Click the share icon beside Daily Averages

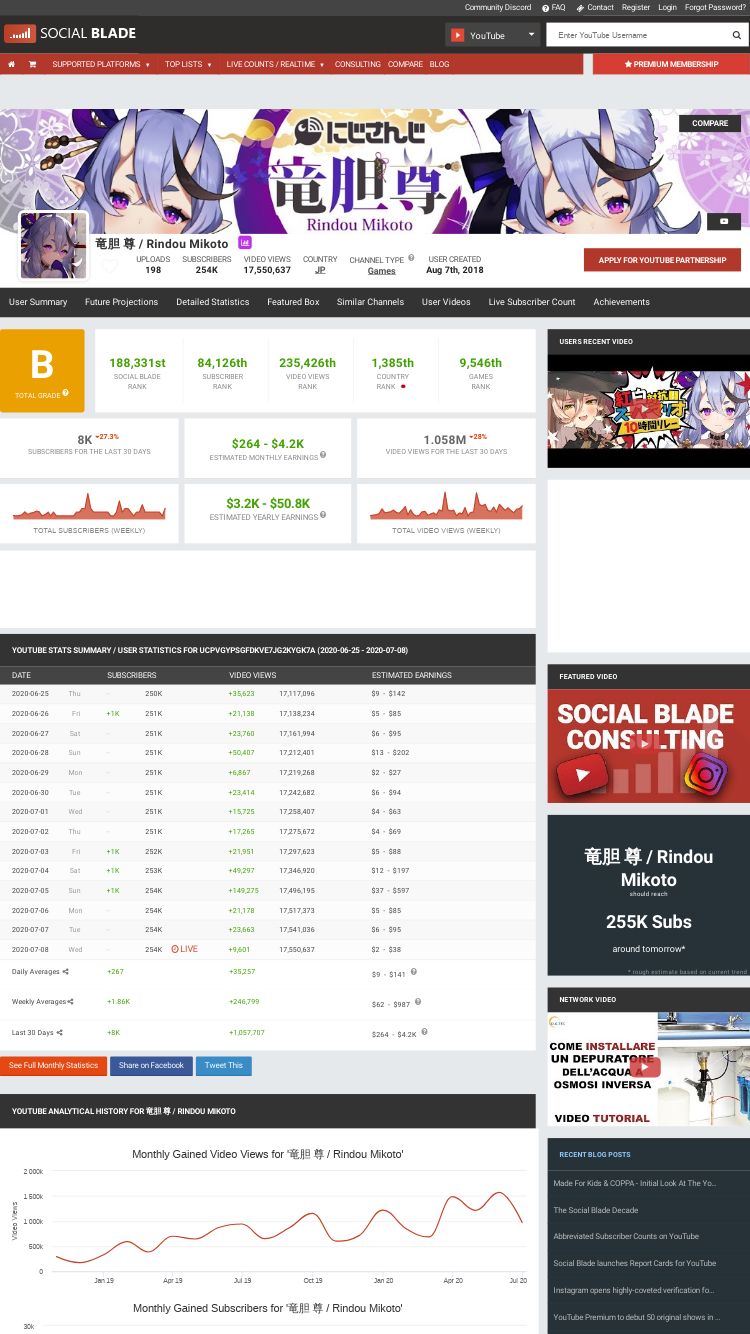pyautogui.click(x=66, y=971)
